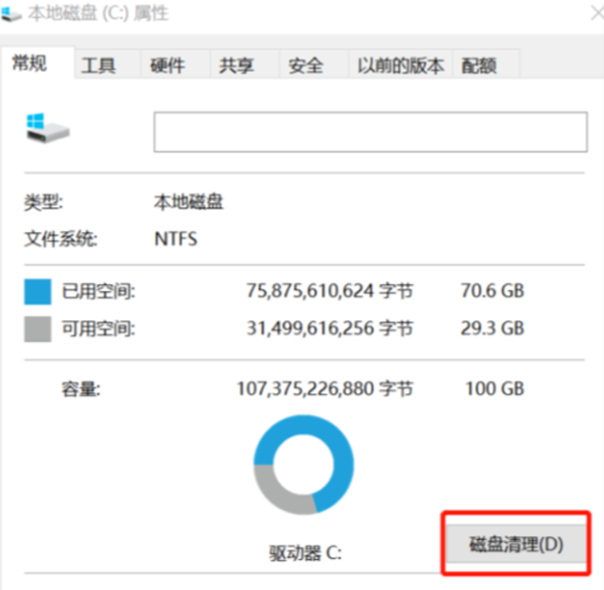Click the window title 本地磁盘 (C:) 属性

[98, 13]
